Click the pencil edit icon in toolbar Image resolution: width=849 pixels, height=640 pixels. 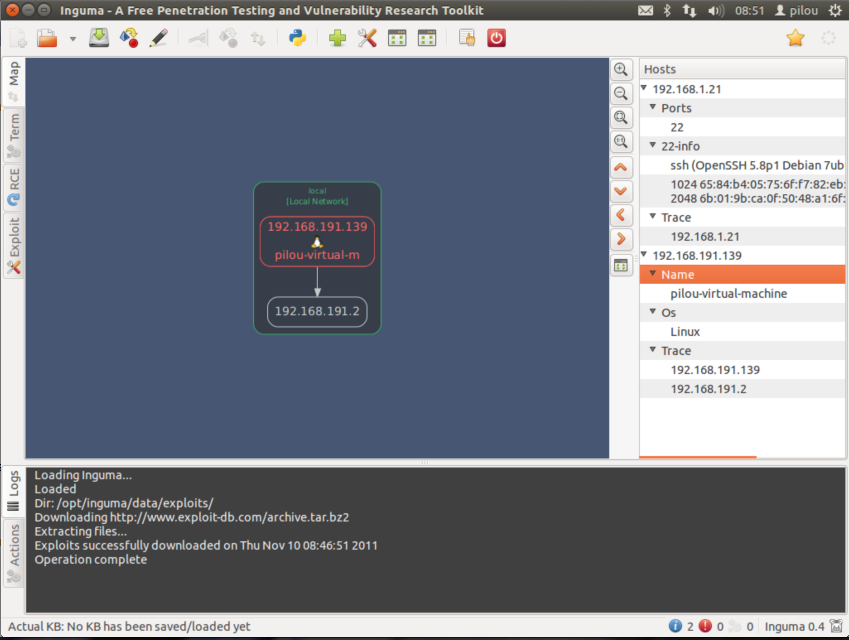(158, 38)
